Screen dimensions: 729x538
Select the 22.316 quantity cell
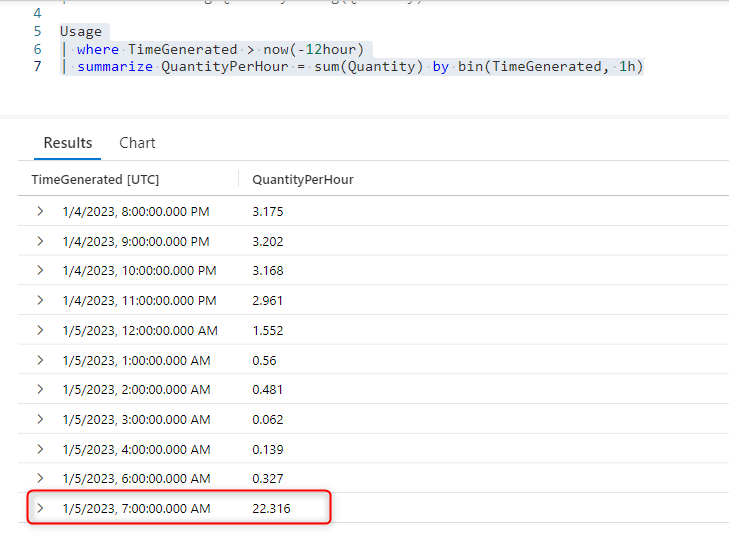(272, 509)
